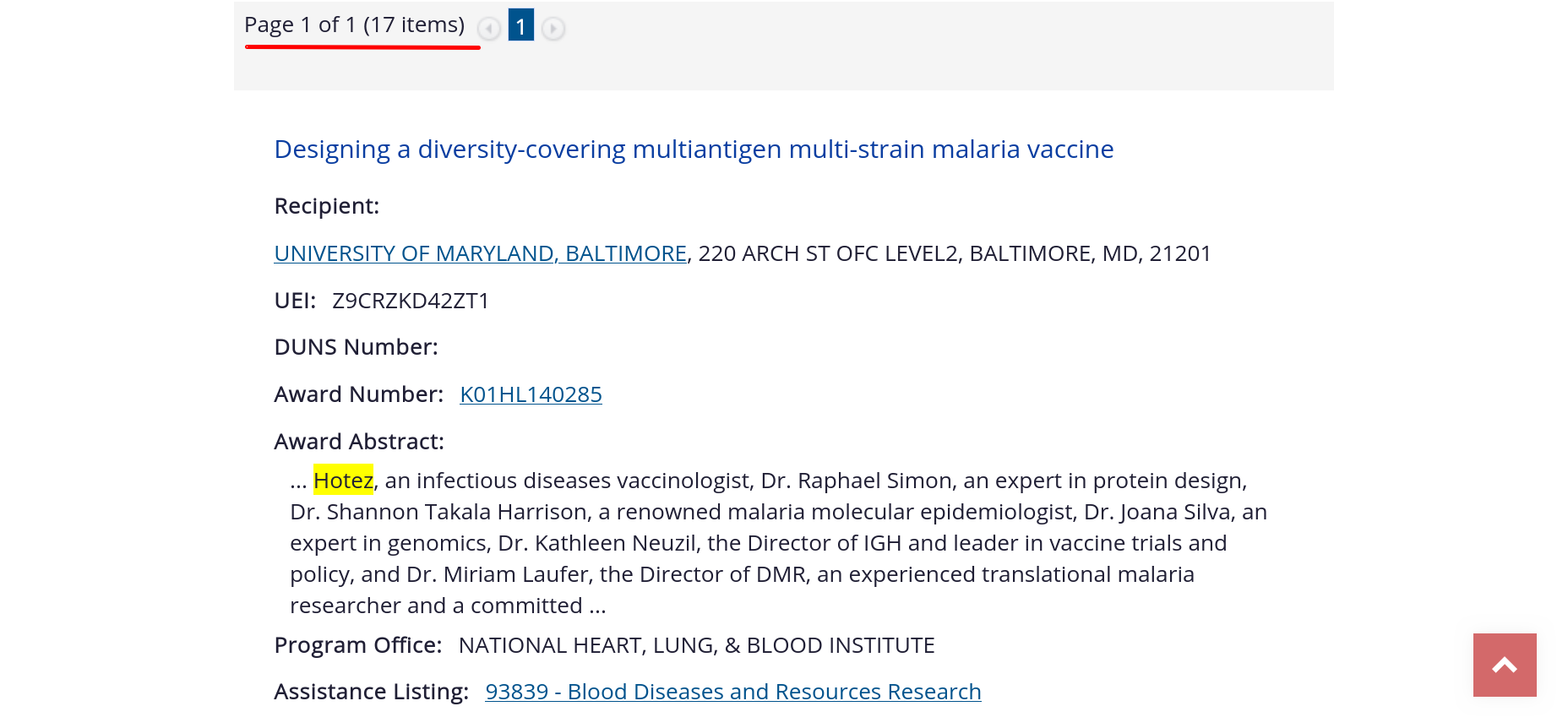Open award number K01HL140285 link
The width and height of the screenshot is (1568, 728).
531,394
